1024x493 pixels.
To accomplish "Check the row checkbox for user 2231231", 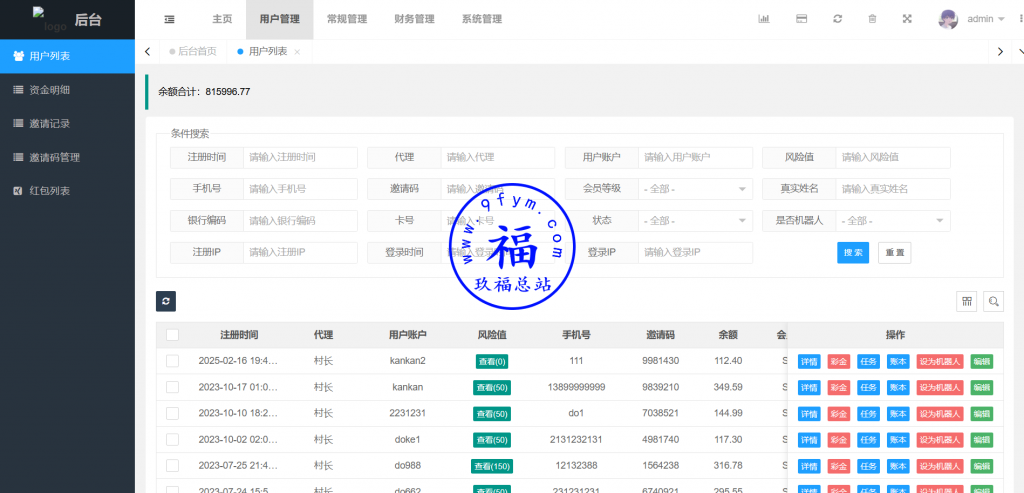I will (172, 413).
